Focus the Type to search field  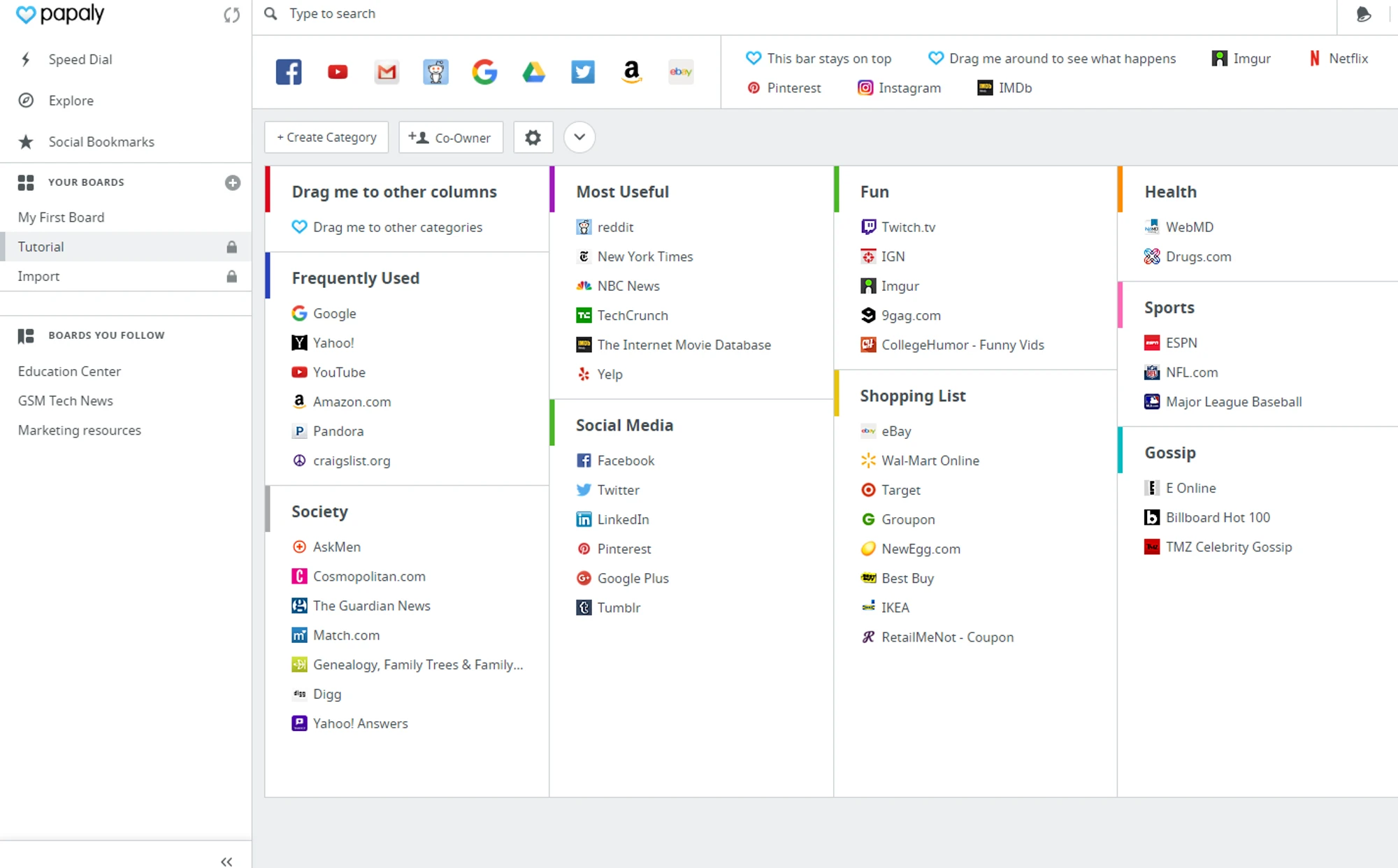(x=797, y=14)
